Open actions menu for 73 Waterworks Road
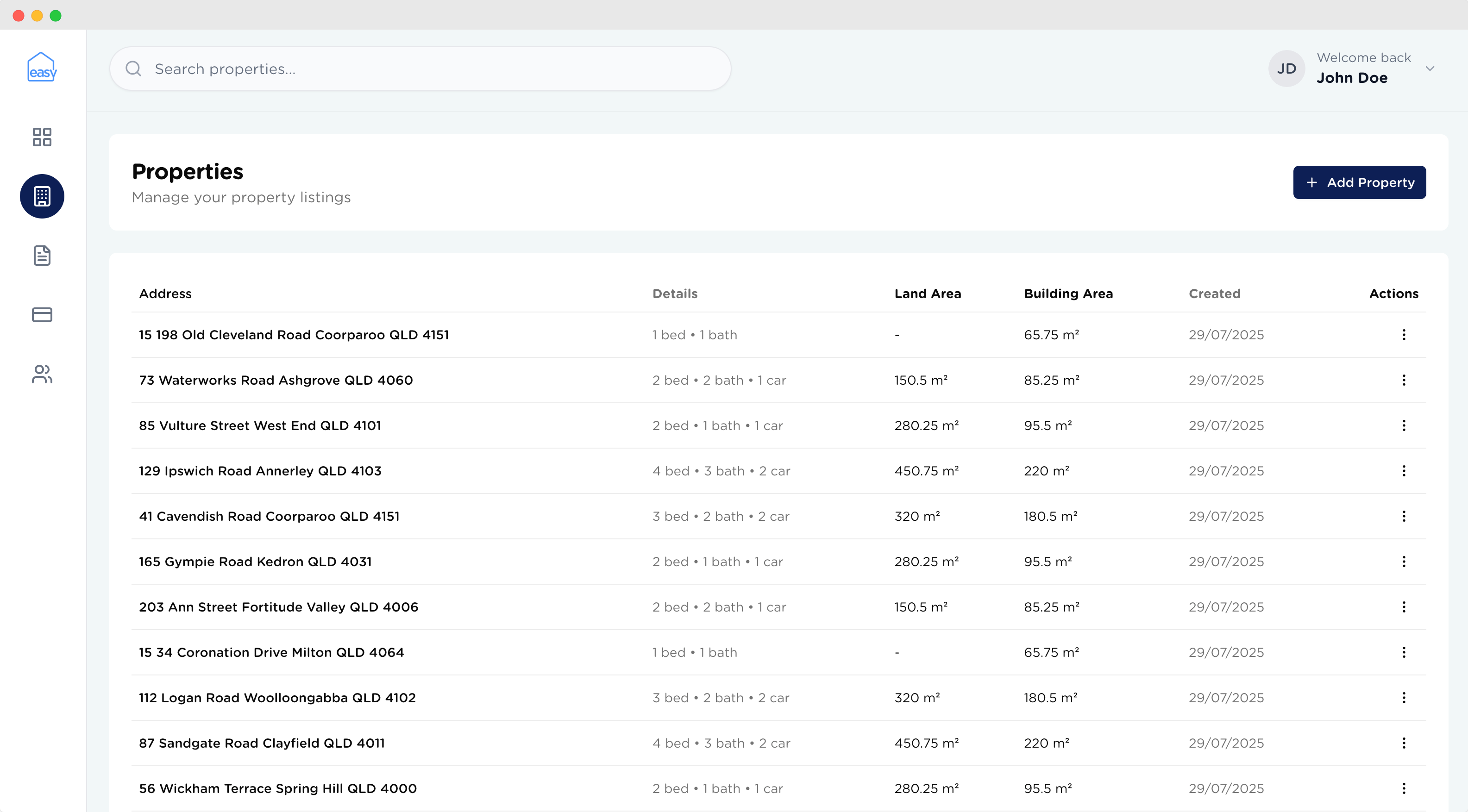The height and width of the screenshot is (812, 1468). [1404, 380]
